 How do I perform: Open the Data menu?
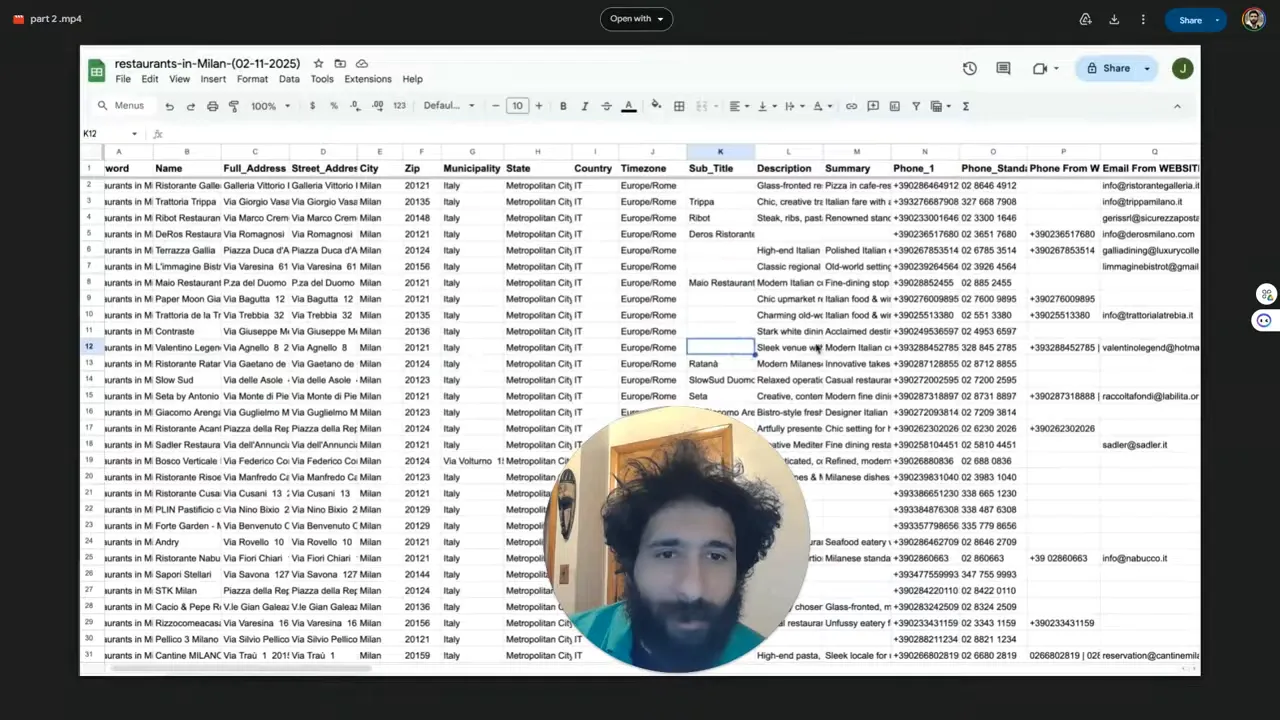pos(289,79)
